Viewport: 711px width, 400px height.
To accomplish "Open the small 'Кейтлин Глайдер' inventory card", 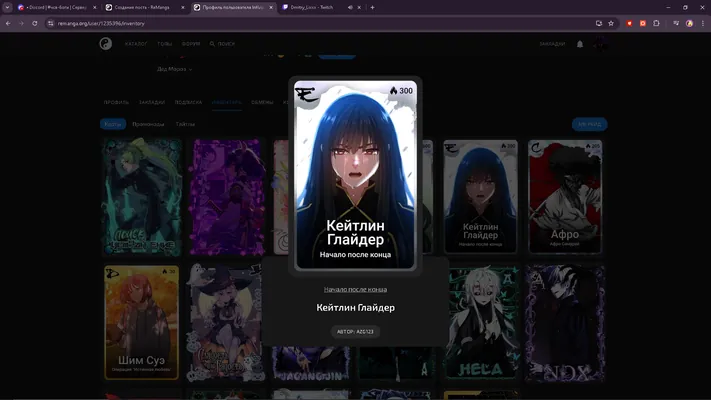I will 480,196.
